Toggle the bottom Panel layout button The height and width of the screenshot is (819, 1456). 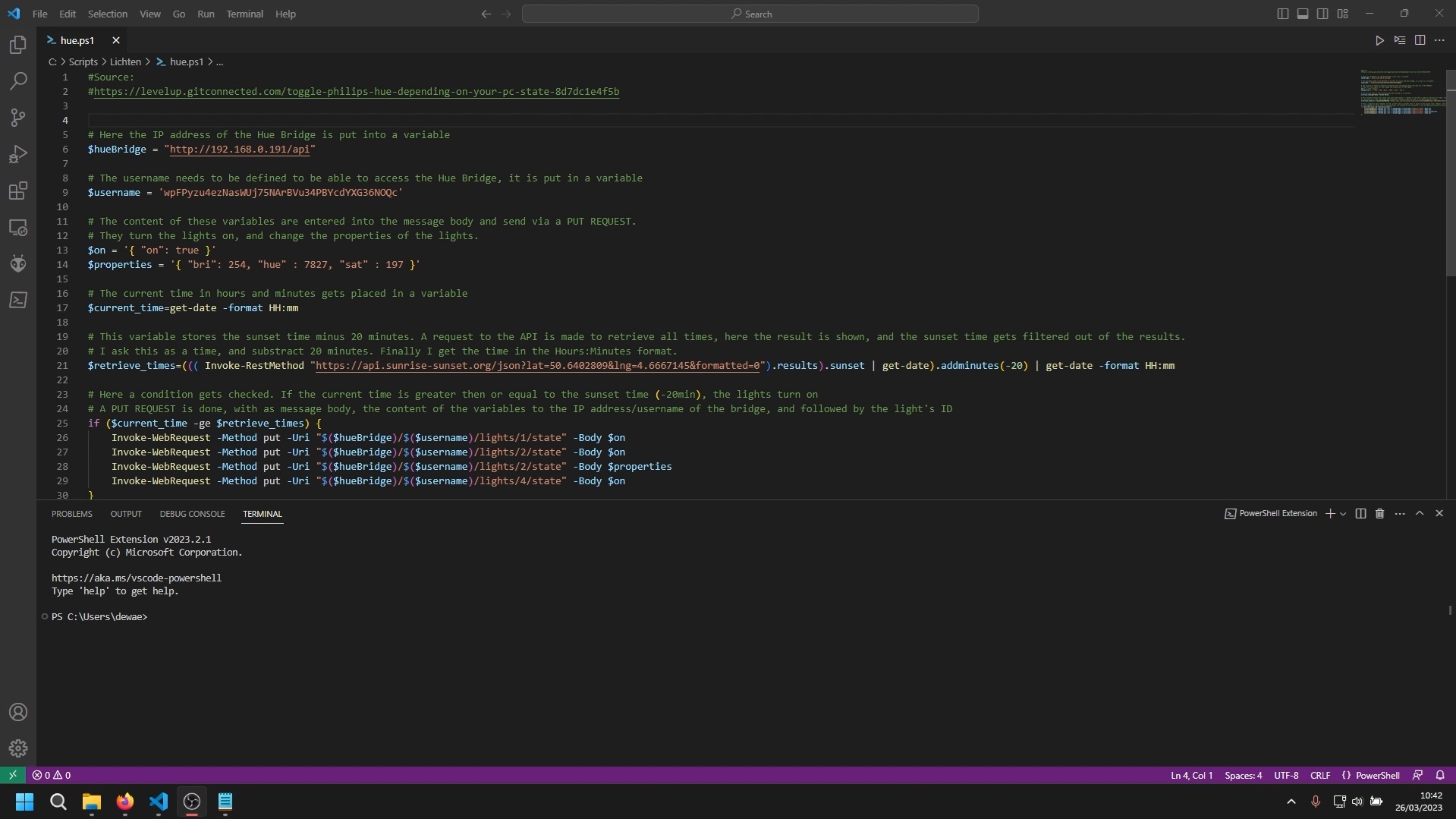(1302, 14)
